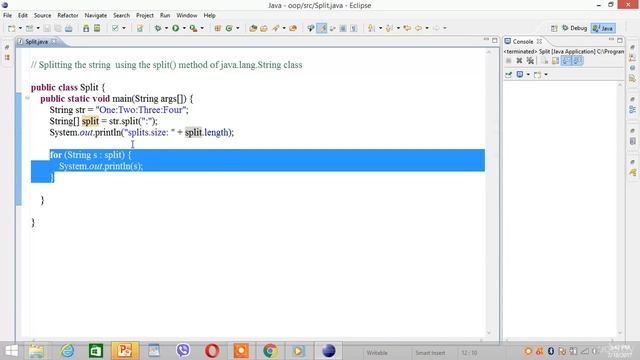Click the Debug bug toolbar icon
This screenshot has width=640, height=360.
pos(158,28)
